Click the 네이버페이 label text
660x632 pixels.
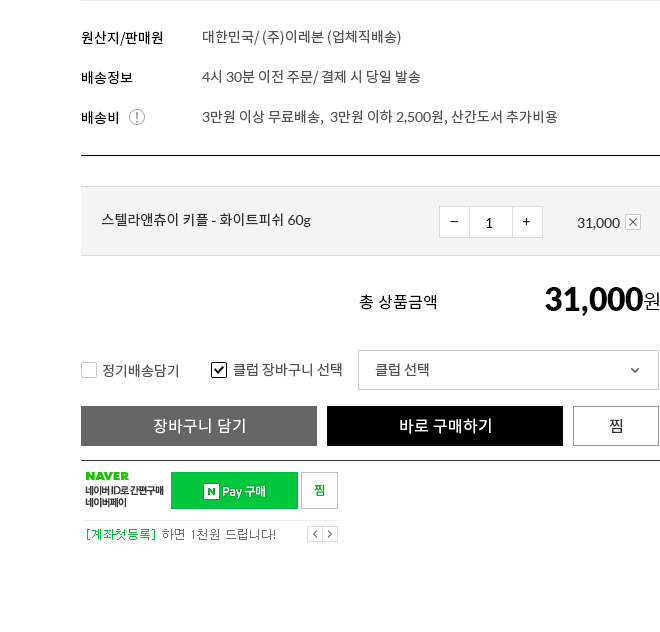click(x=106, y=502)
